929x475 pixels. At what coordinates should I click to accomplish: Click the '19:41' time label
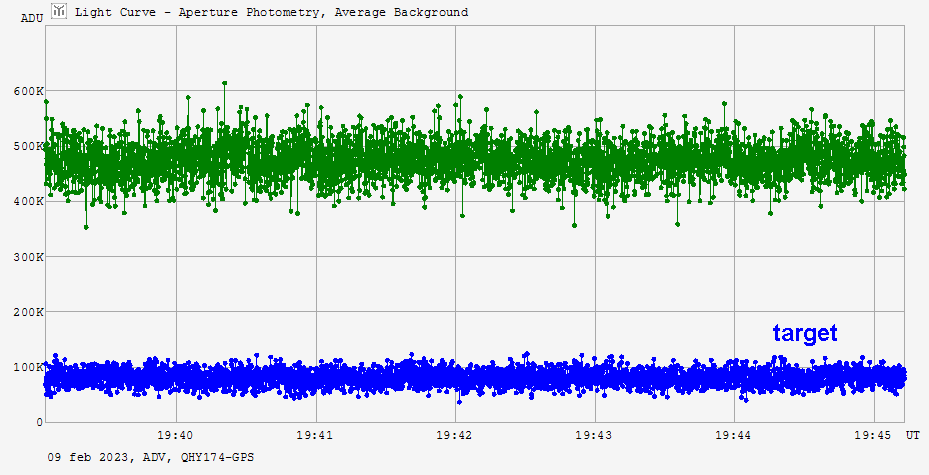point(315,435)
